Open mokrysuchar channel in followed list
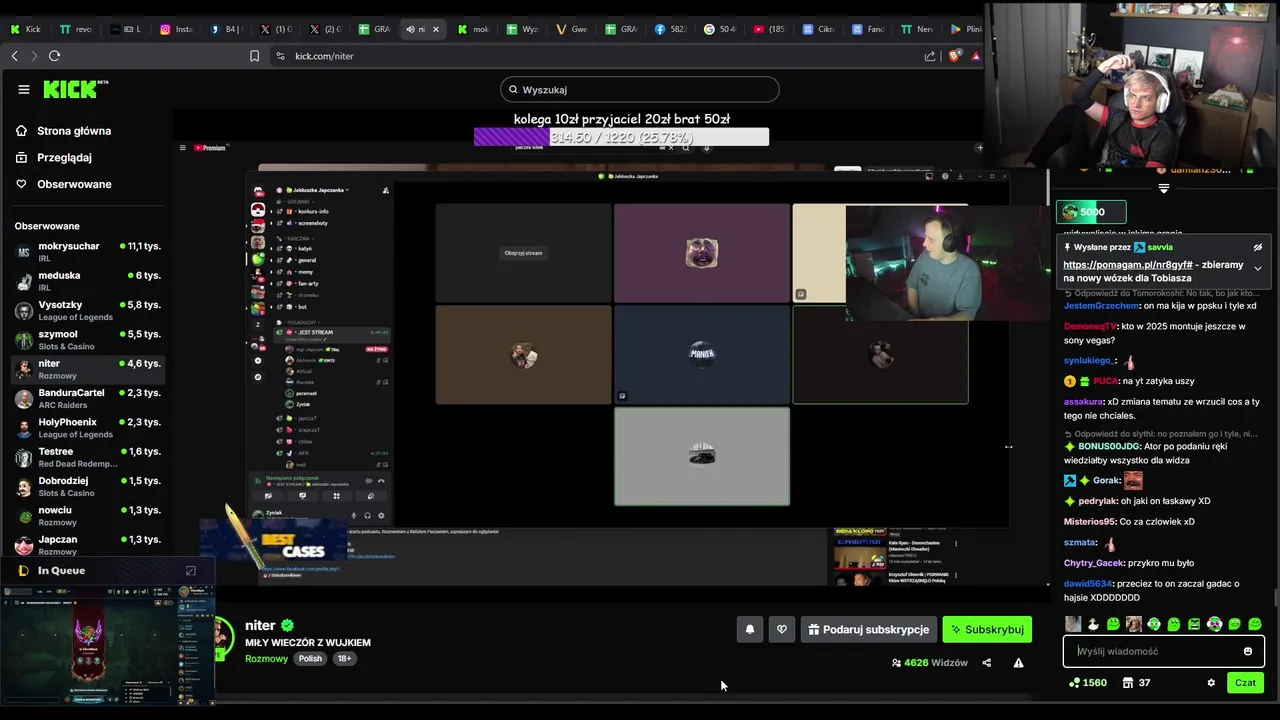Screen dimensions: 1280x720 pos(88,251)
